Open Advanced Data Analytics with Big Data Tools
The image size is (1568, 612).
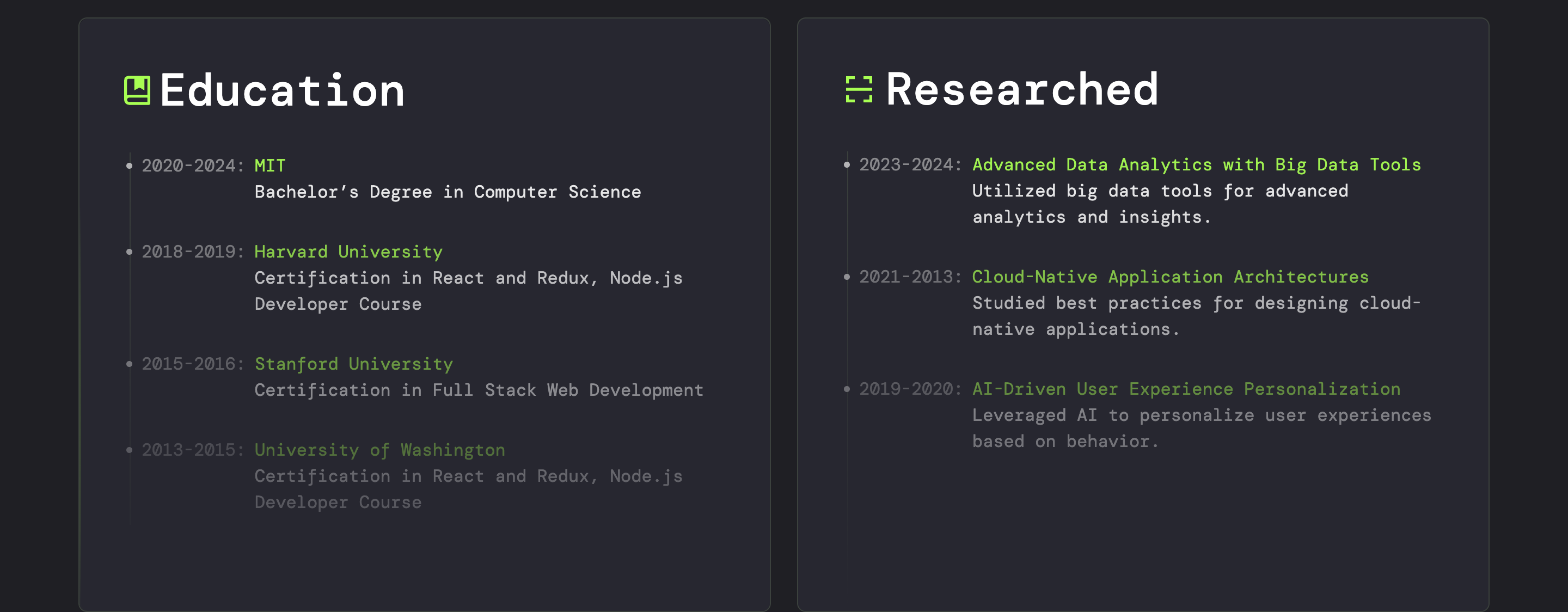(1196, 164)
